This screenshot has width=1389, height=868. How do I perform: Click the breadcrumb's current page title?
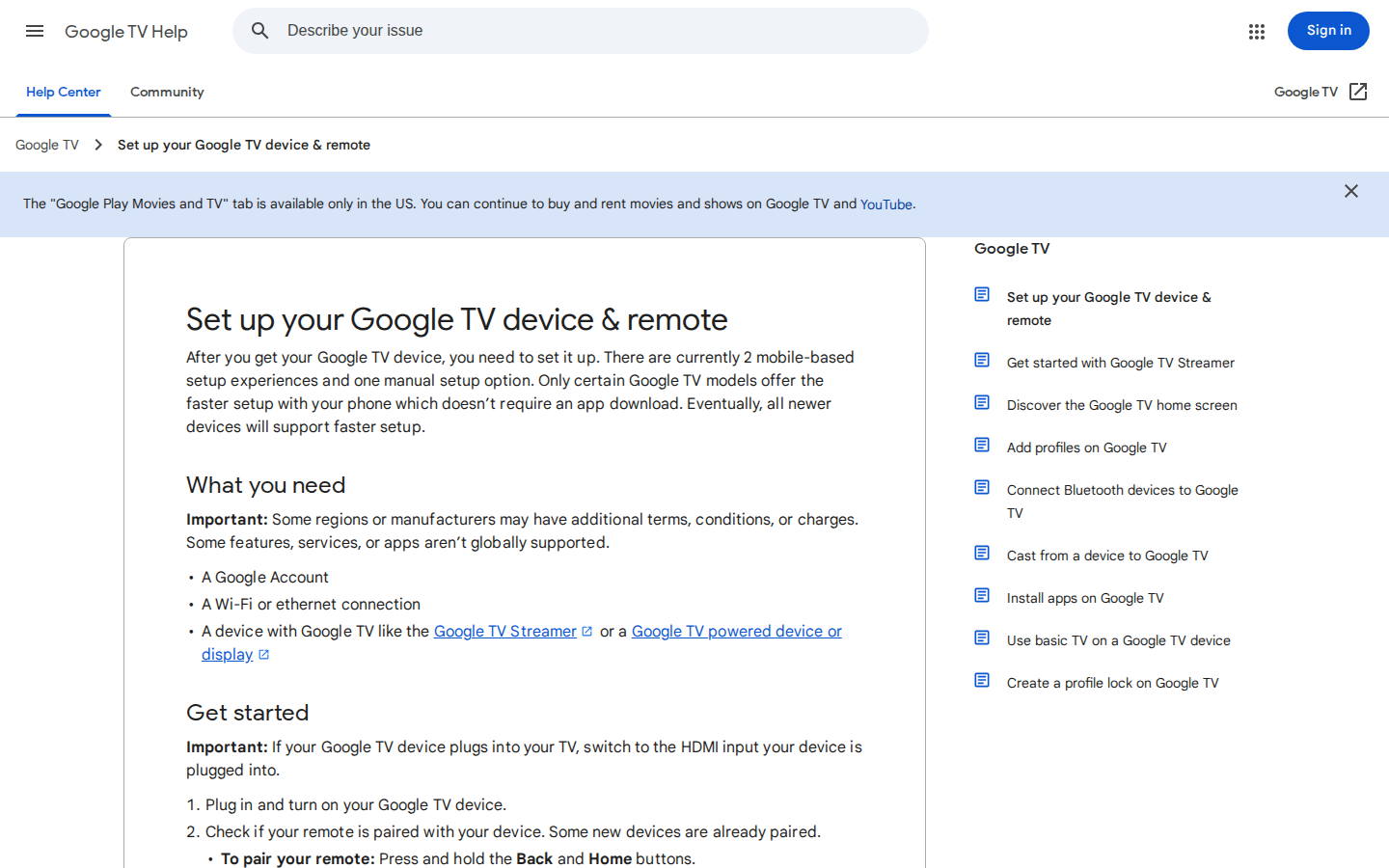pyautogui.click(x=244, y=145)
